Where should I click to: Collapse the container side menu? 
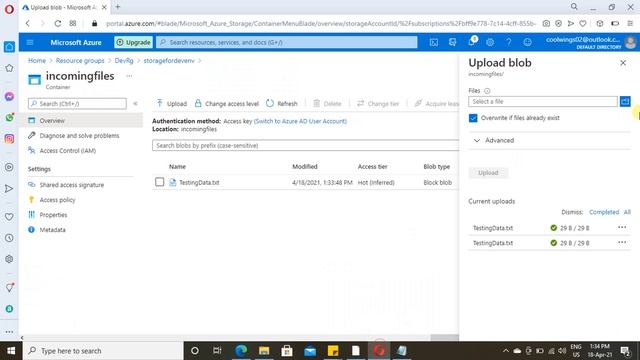[135, 104]
